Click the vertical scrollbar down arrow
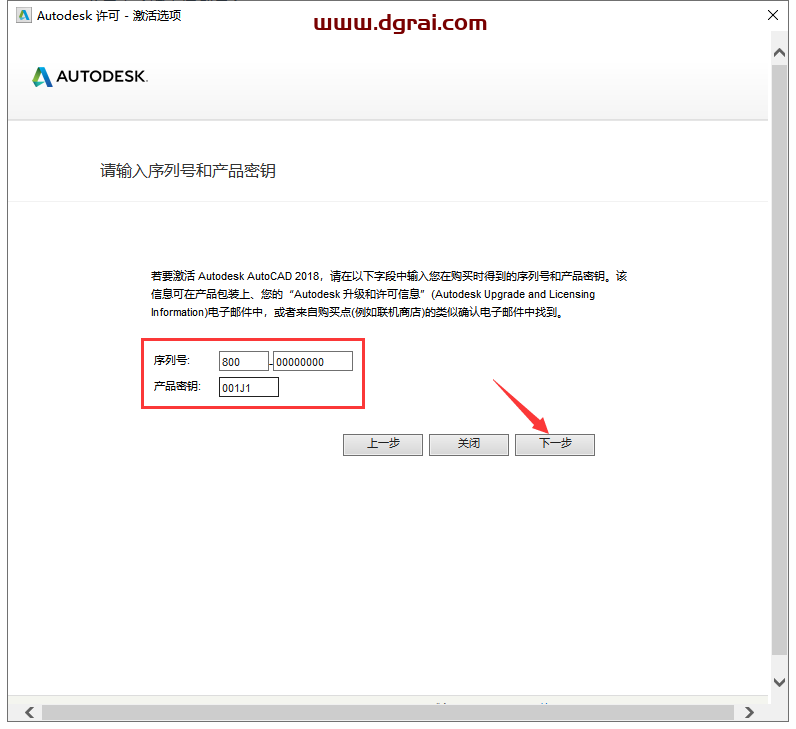Image resolution: width=796 pixels, height=729 pixels. pyautogui.click(x=779, y=682)
